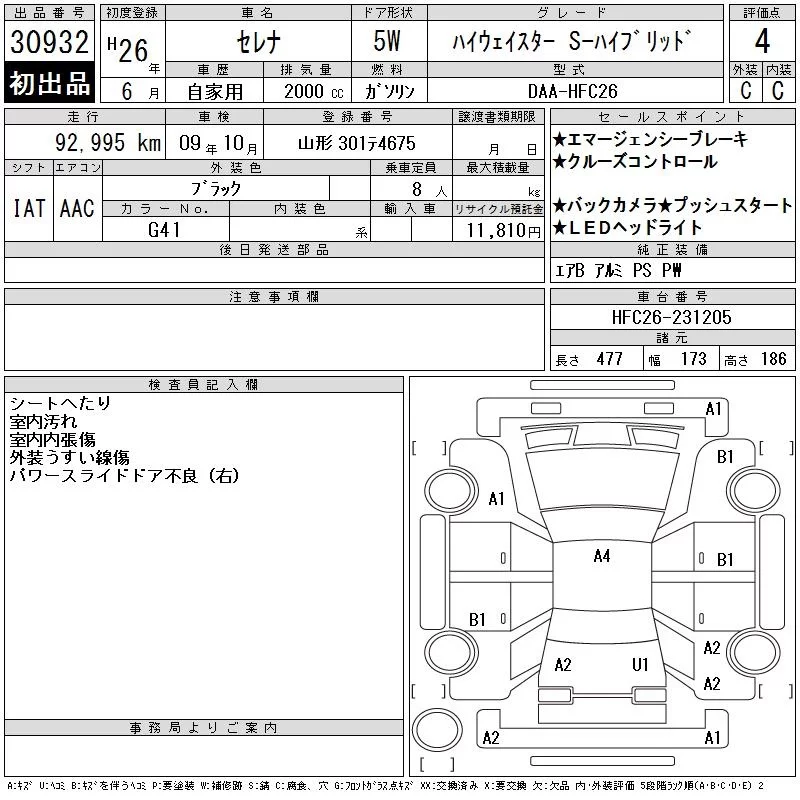Click the width value 173
Image resolution: width=800 pixels, height=800 pixels.
tap(694, 359)
